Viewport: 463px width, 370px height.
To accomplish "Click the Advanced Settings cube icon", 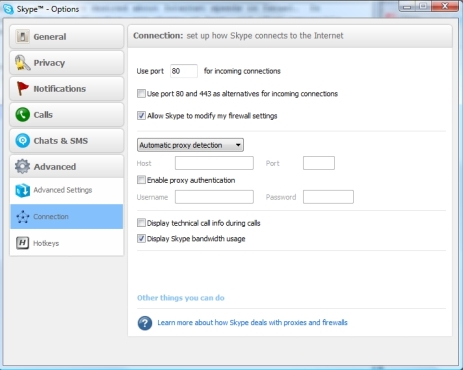I will [23, 190].
